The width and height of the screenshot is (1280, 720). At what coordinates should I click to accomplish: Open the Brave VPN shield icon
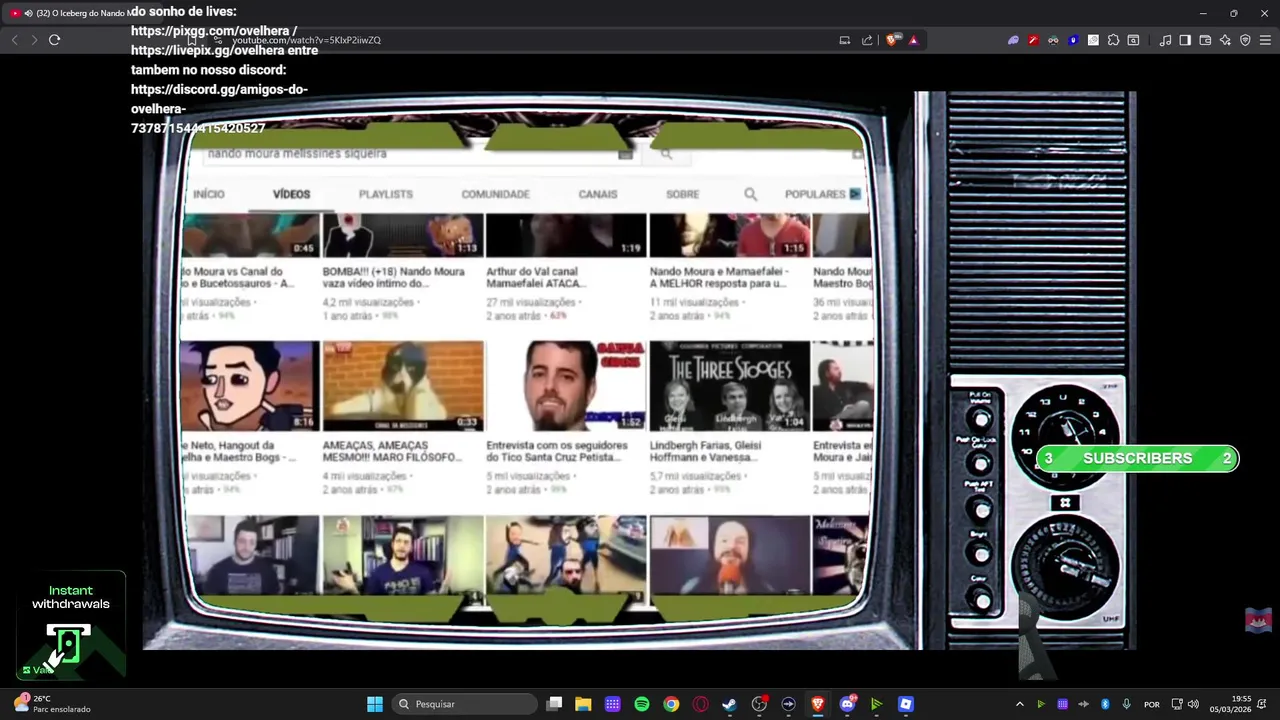coord(1245,40)
